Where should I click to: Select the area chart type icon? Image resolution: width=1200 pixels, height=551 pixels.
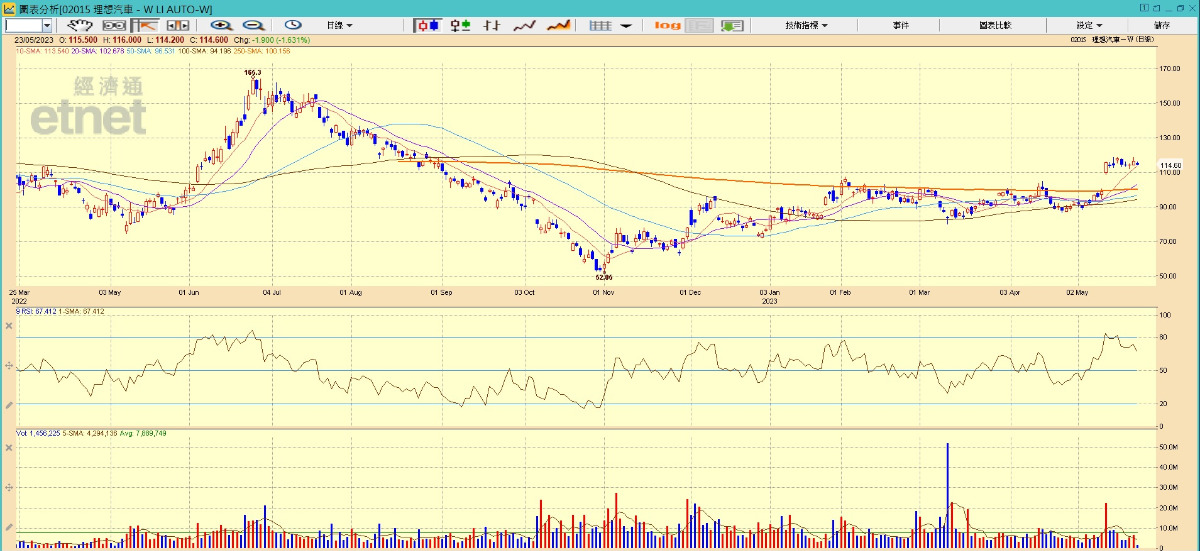(x=558, y=25)
